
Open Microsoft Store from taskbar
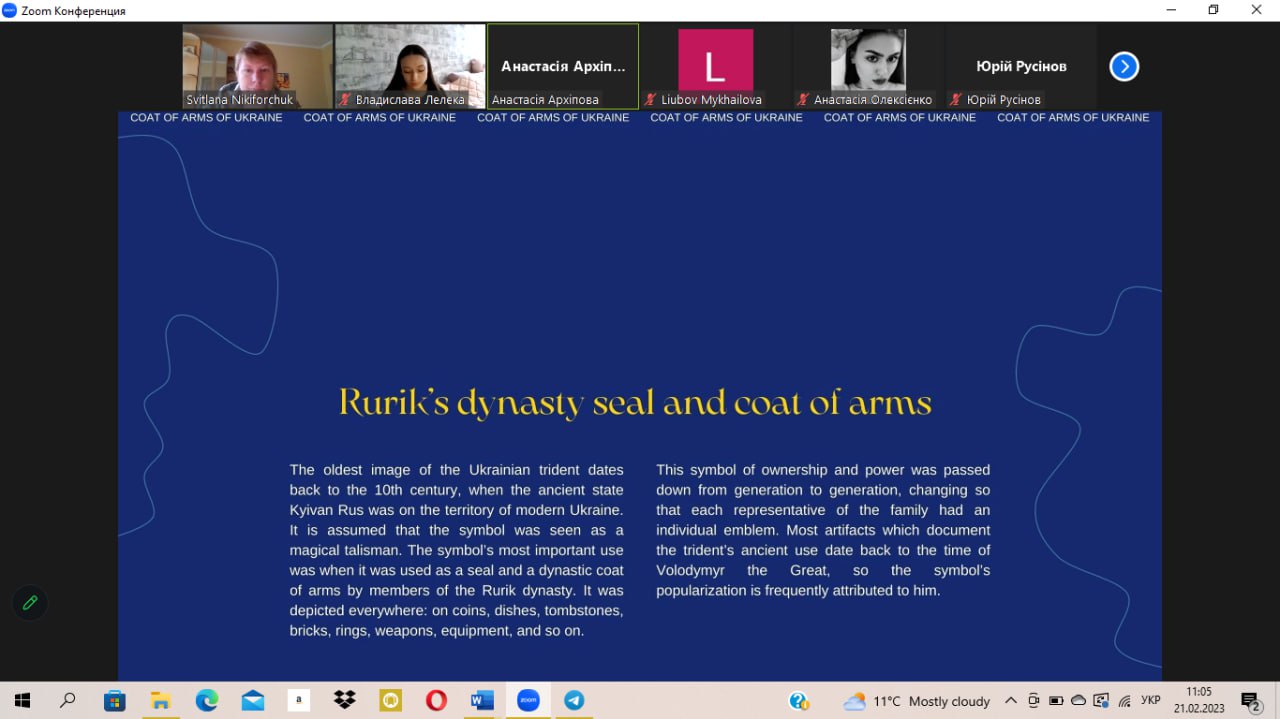115,701
